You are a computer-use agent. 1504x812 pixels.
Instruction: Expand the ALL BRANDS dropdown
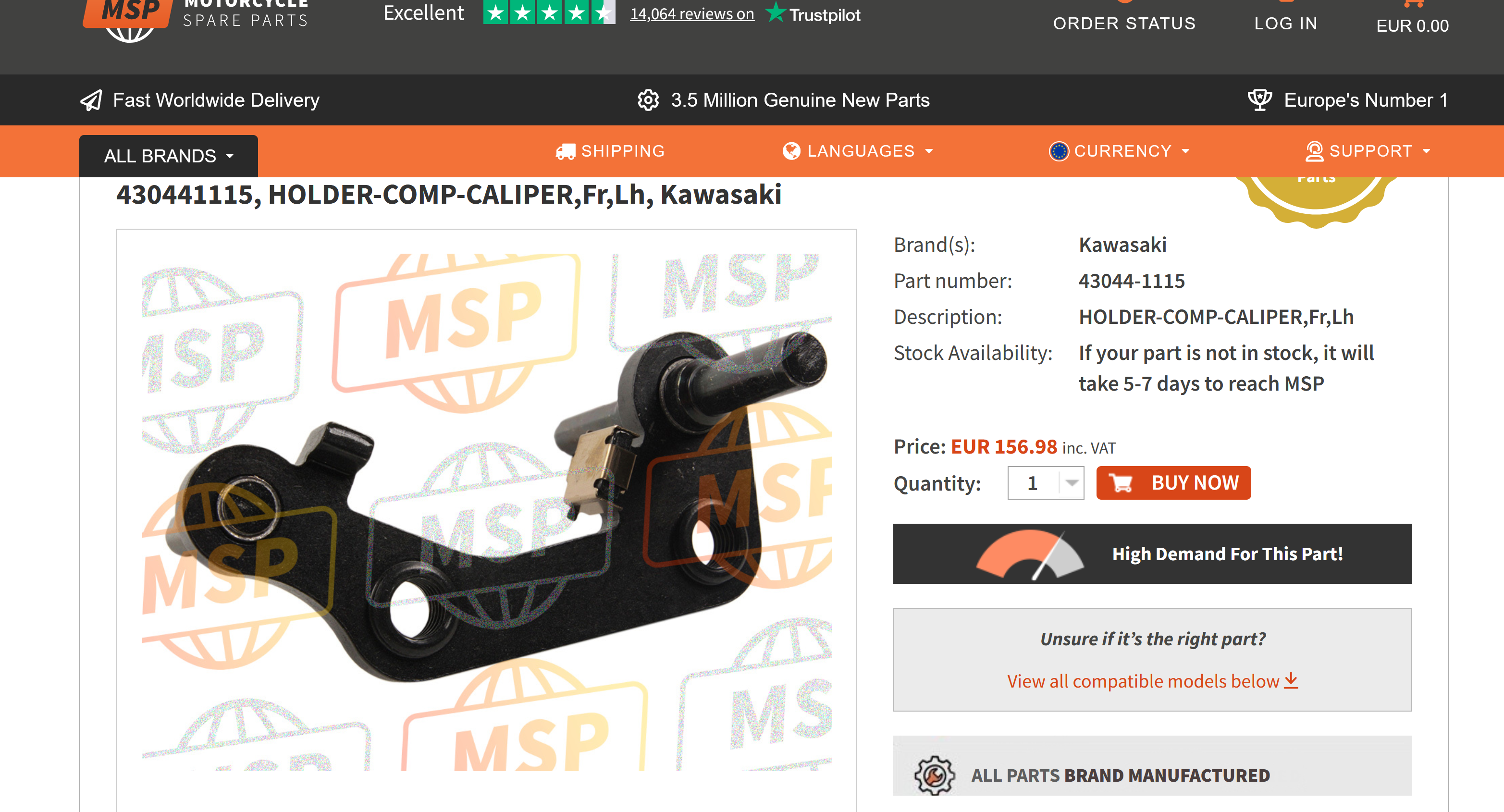tap(169, 157)
